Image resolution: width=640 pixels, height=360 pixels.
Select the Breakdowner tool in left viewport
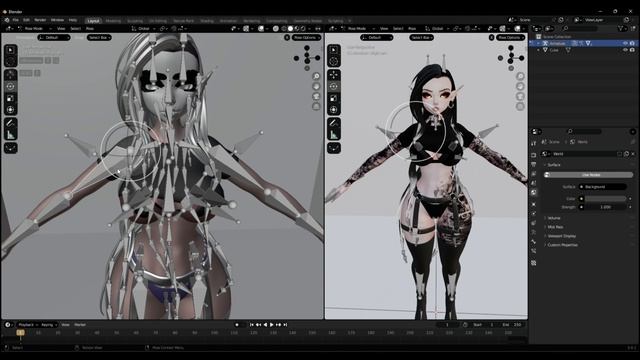coord(11,148)
